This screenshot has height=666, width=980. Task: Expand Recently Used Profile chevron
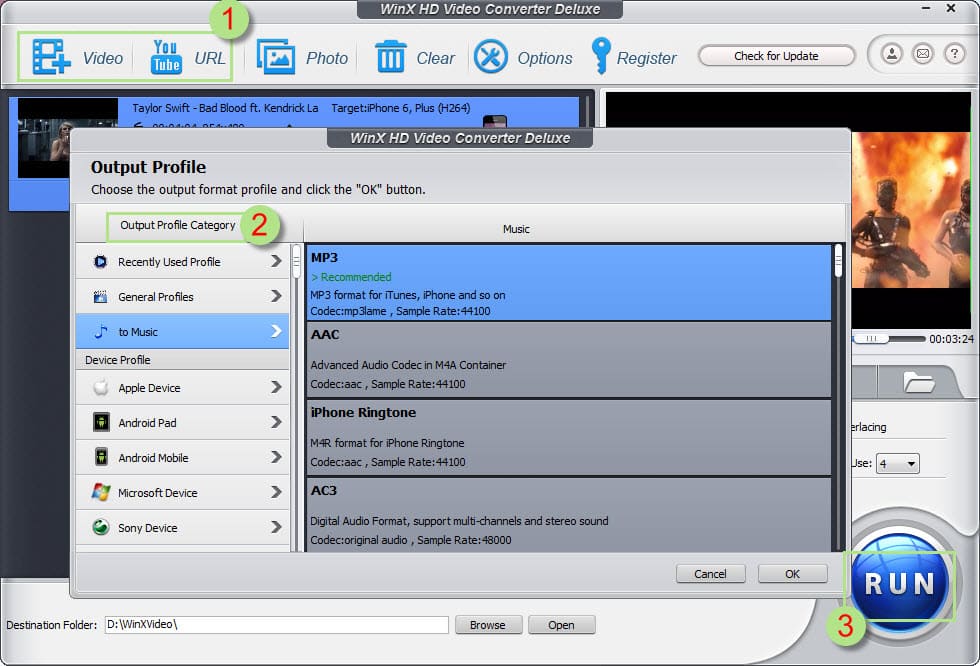point(276,261)
